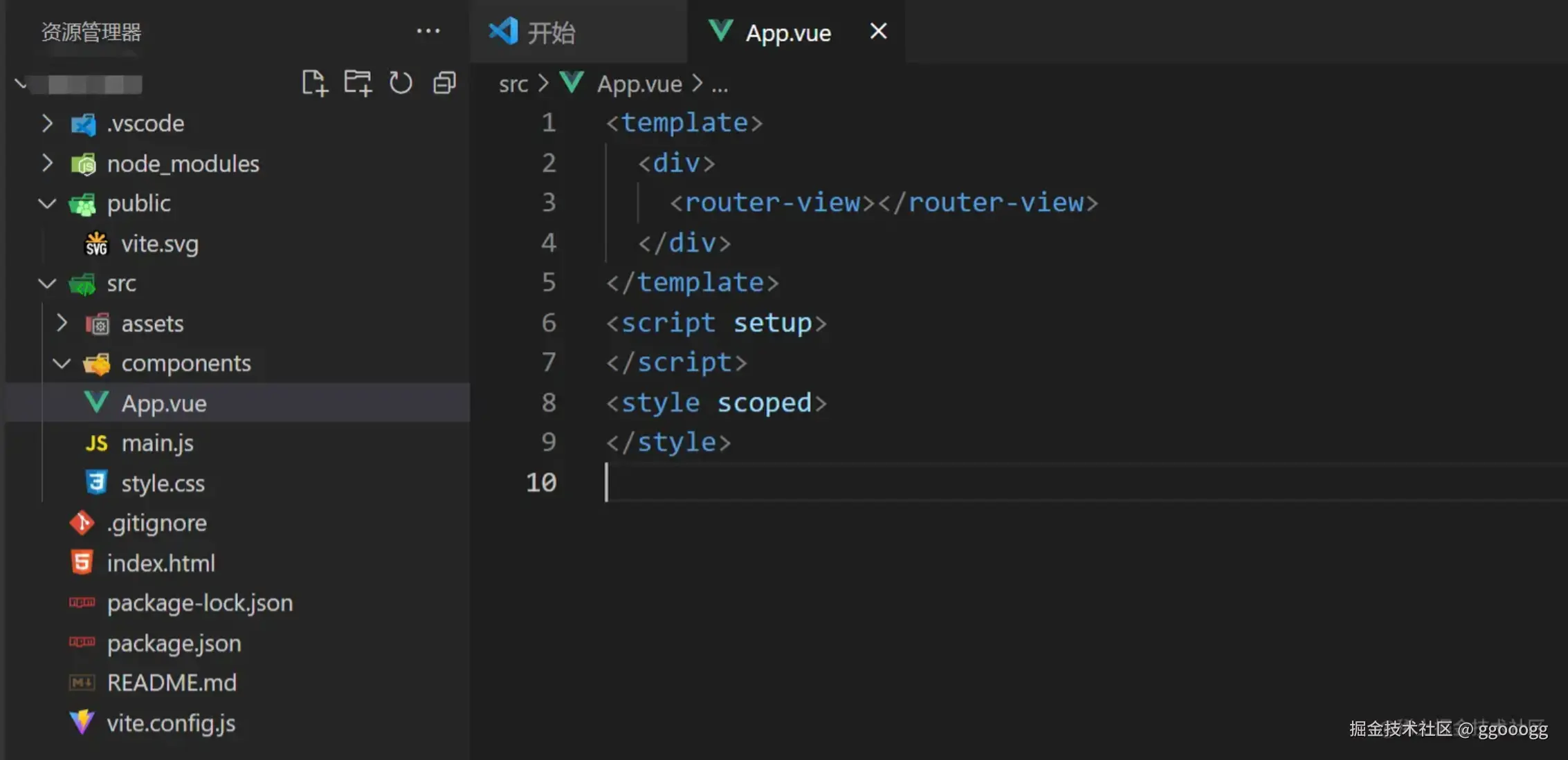Viewport: 1568px width, 760px height.
Task: Expand the assets folder
Action: click(152, 324)
